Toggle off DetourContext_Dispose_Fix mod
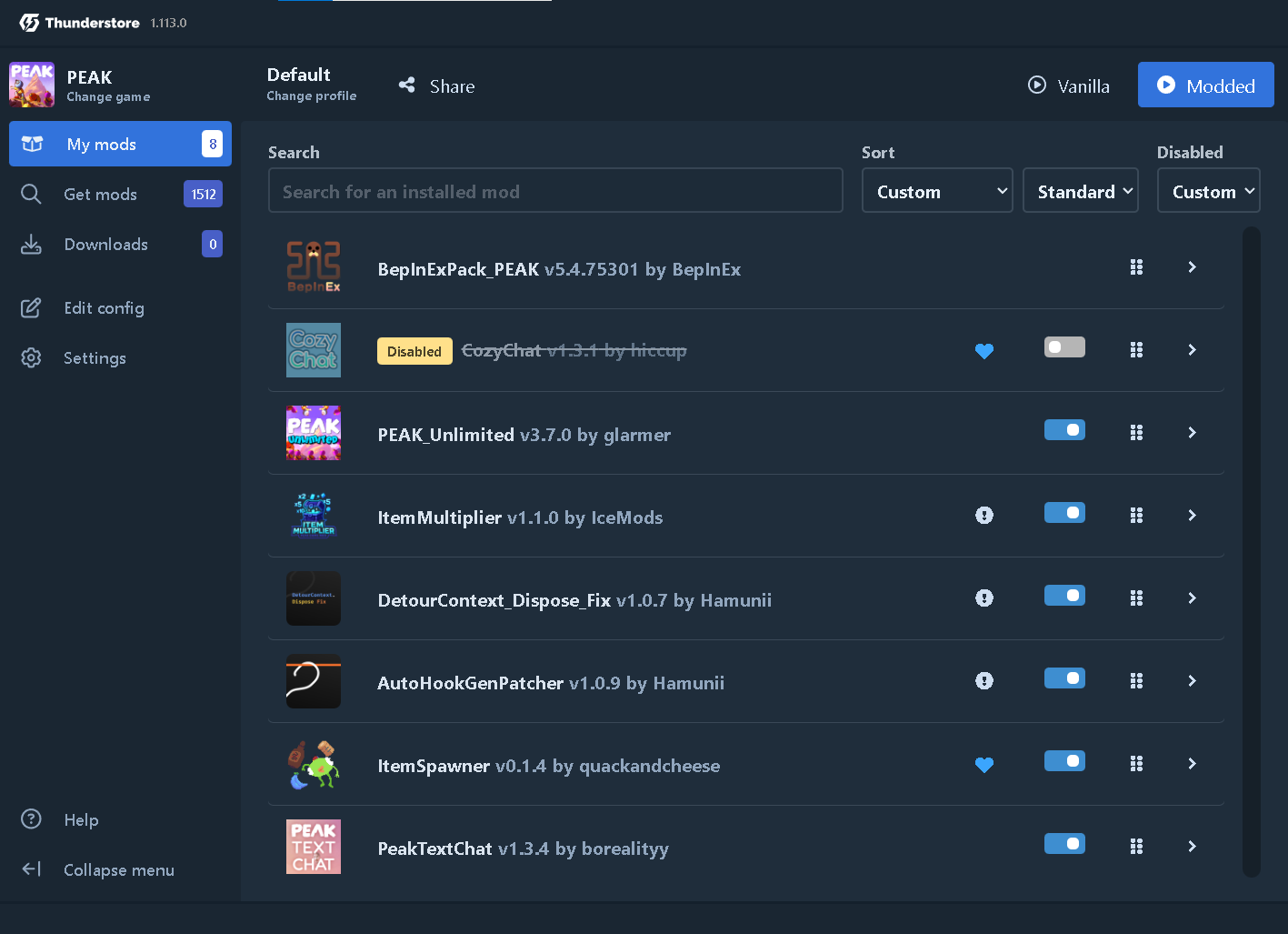This screenshot has height=934, width=1288. point(1064,596)
